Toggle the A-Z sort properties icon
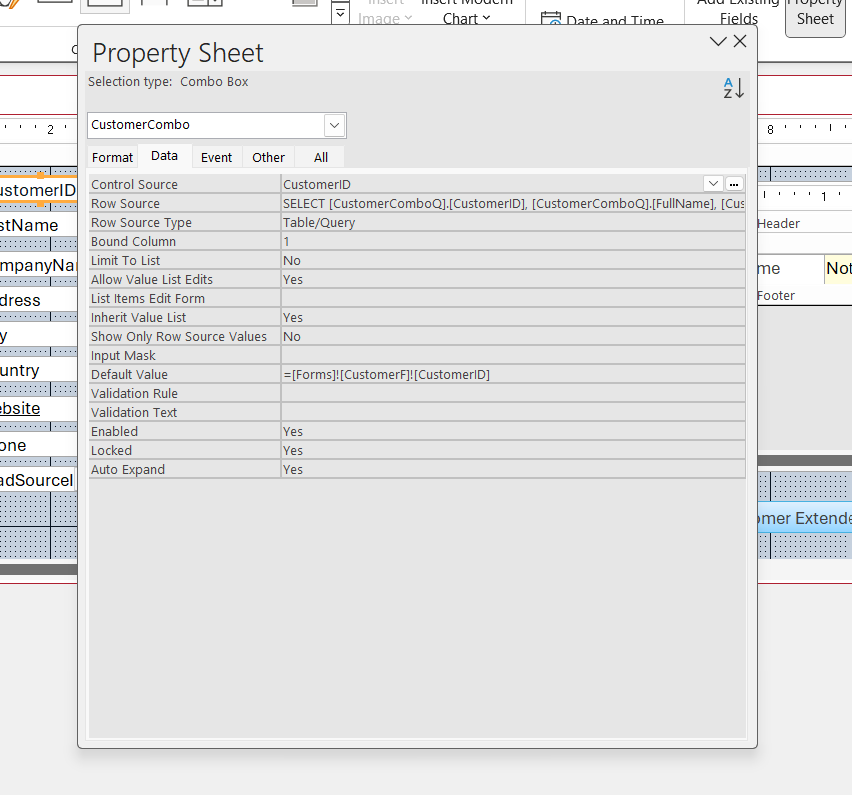 tap(733, 88)
